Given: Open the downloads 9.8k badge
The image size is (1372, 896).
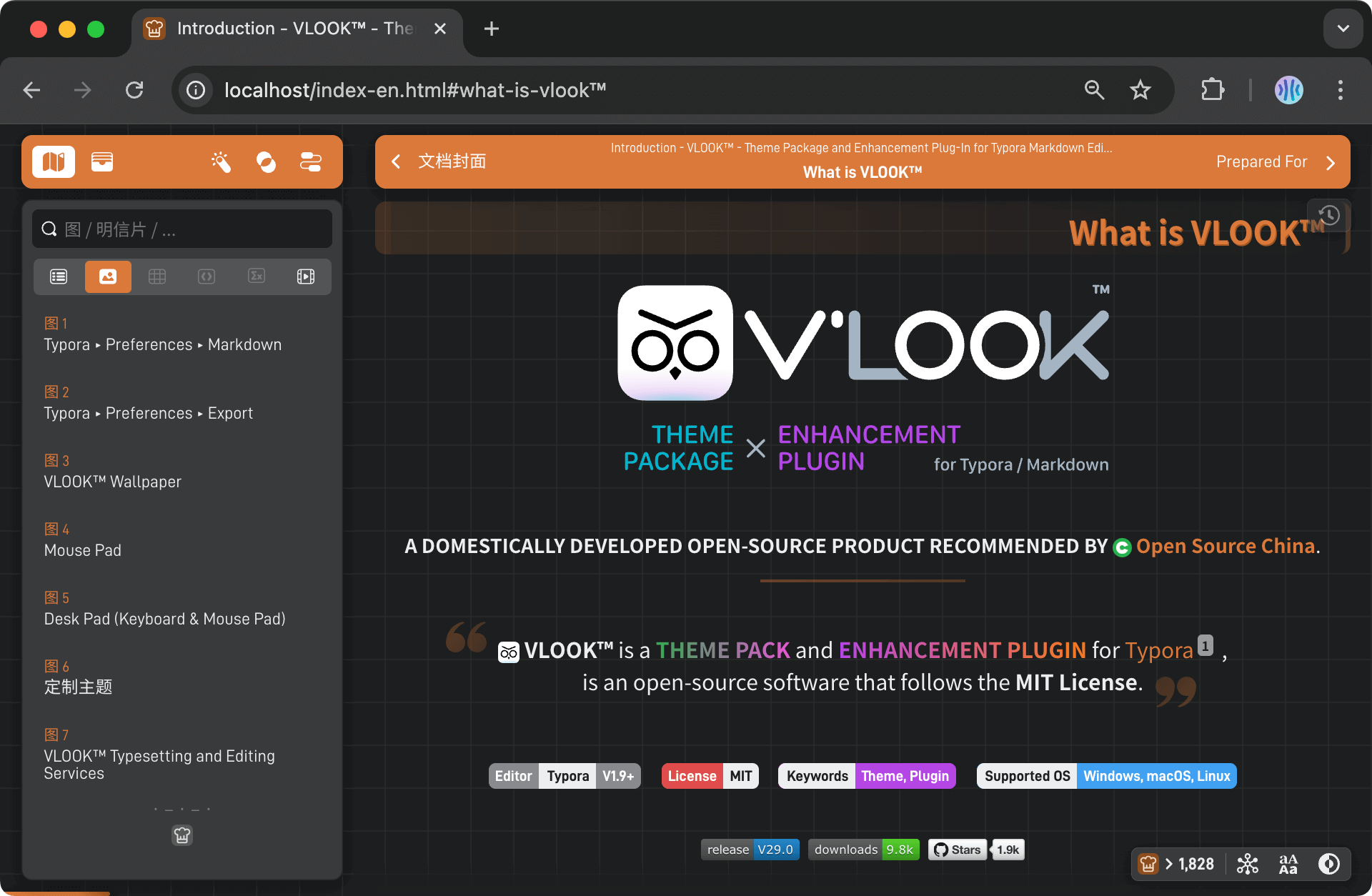Looking at the screenshot, I should [864, 850].
